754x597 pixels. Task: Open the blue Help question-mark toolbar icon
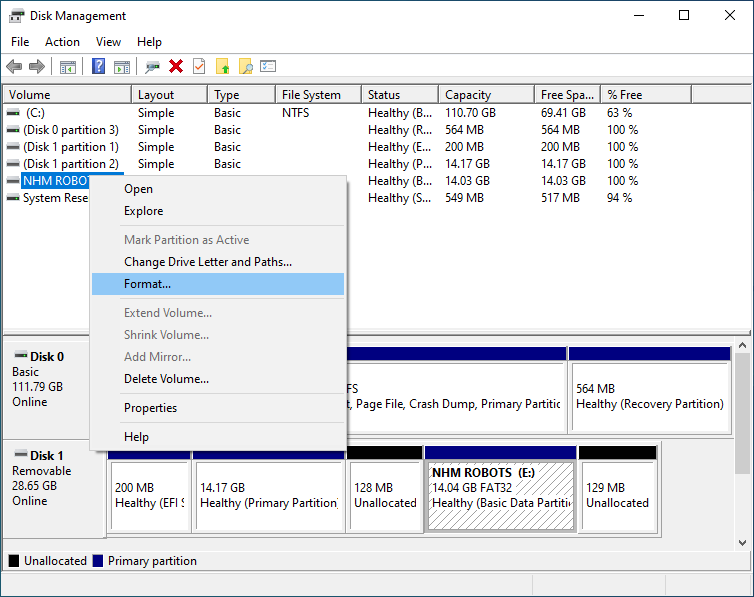click(99, 66)
